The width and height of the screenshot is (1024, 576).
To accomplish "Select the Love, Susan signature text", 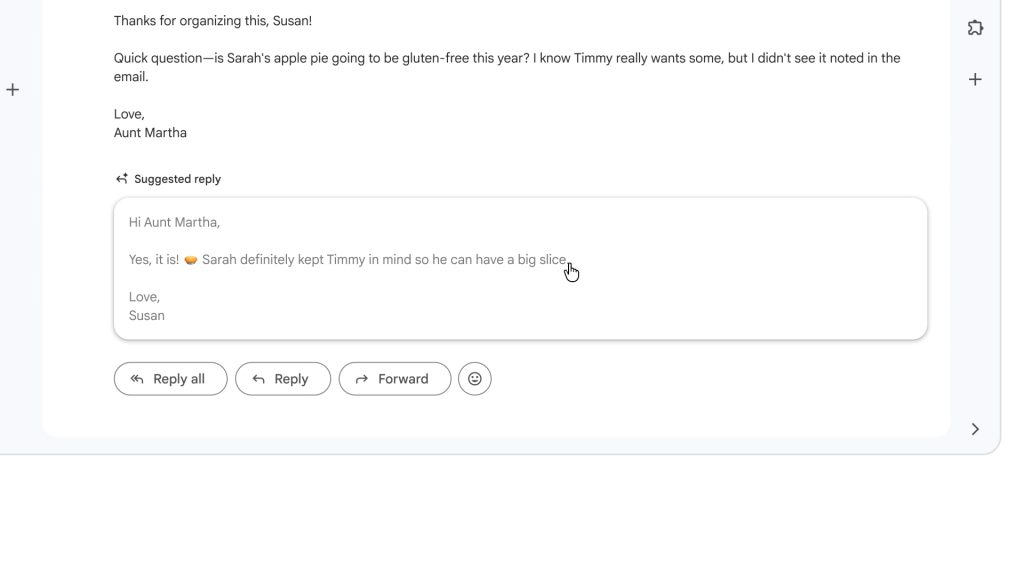I will [x=146, y=306].
